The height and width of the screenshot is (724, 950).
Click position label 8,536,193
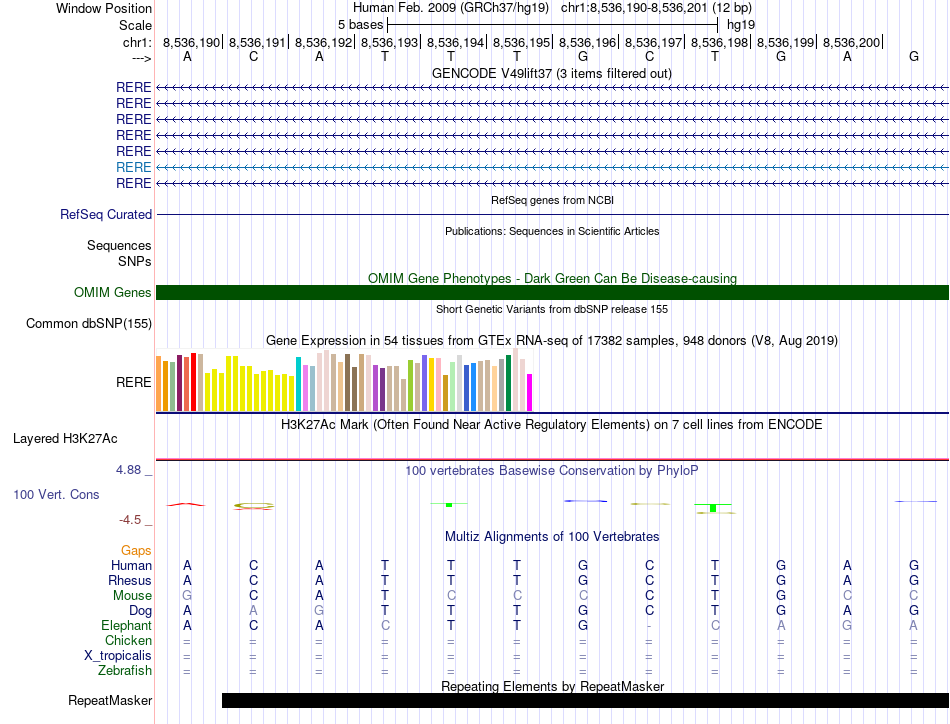pos(390,42)
